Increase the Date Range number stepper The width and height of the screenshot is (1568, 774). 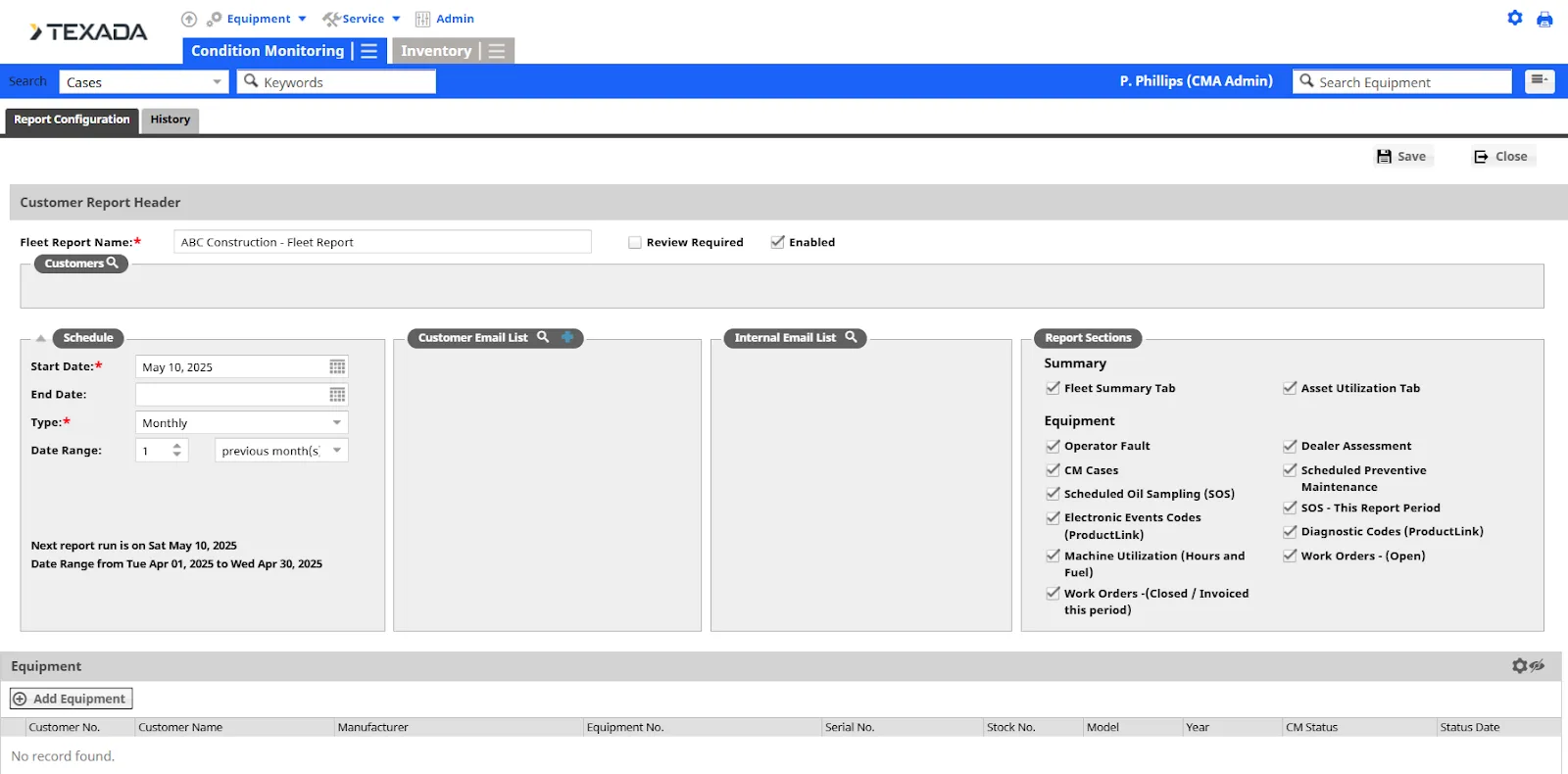click(x=177, y=446)
